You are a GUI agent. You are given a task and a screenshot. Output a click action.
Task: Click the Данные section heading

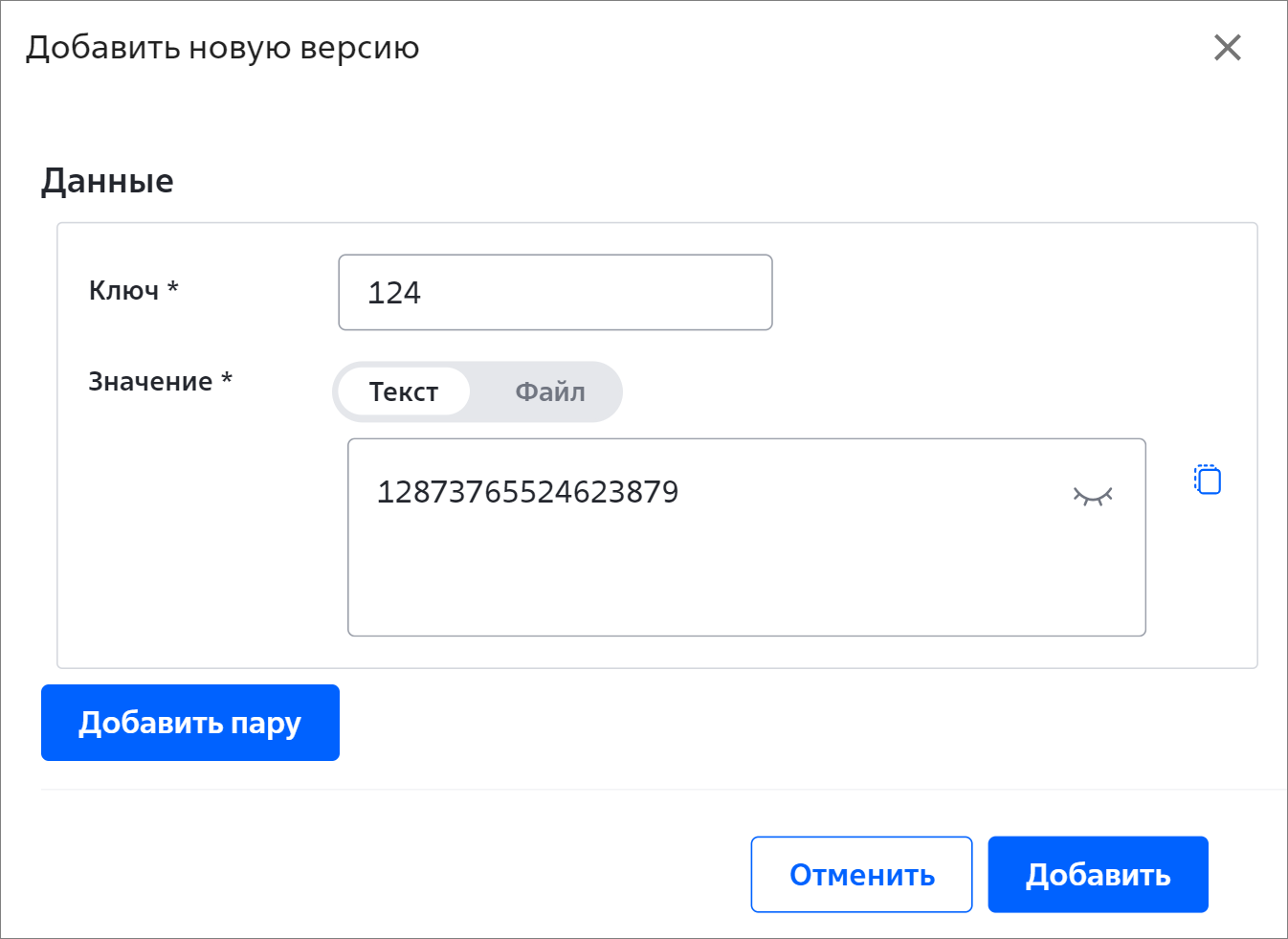click(x=107, y=181)
